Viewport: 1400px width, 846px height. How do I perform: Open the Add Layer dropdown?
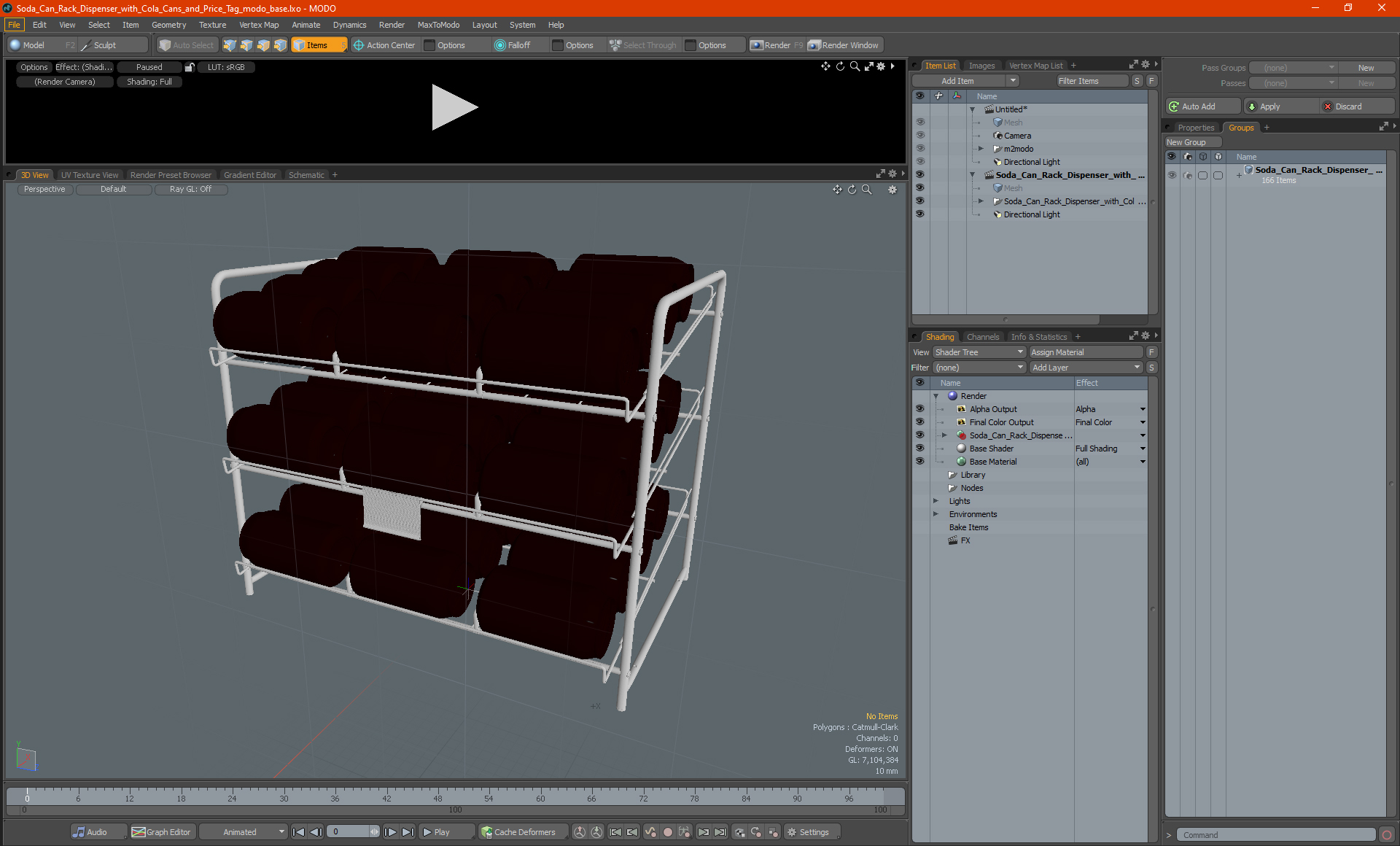(x=1086, y=368)
